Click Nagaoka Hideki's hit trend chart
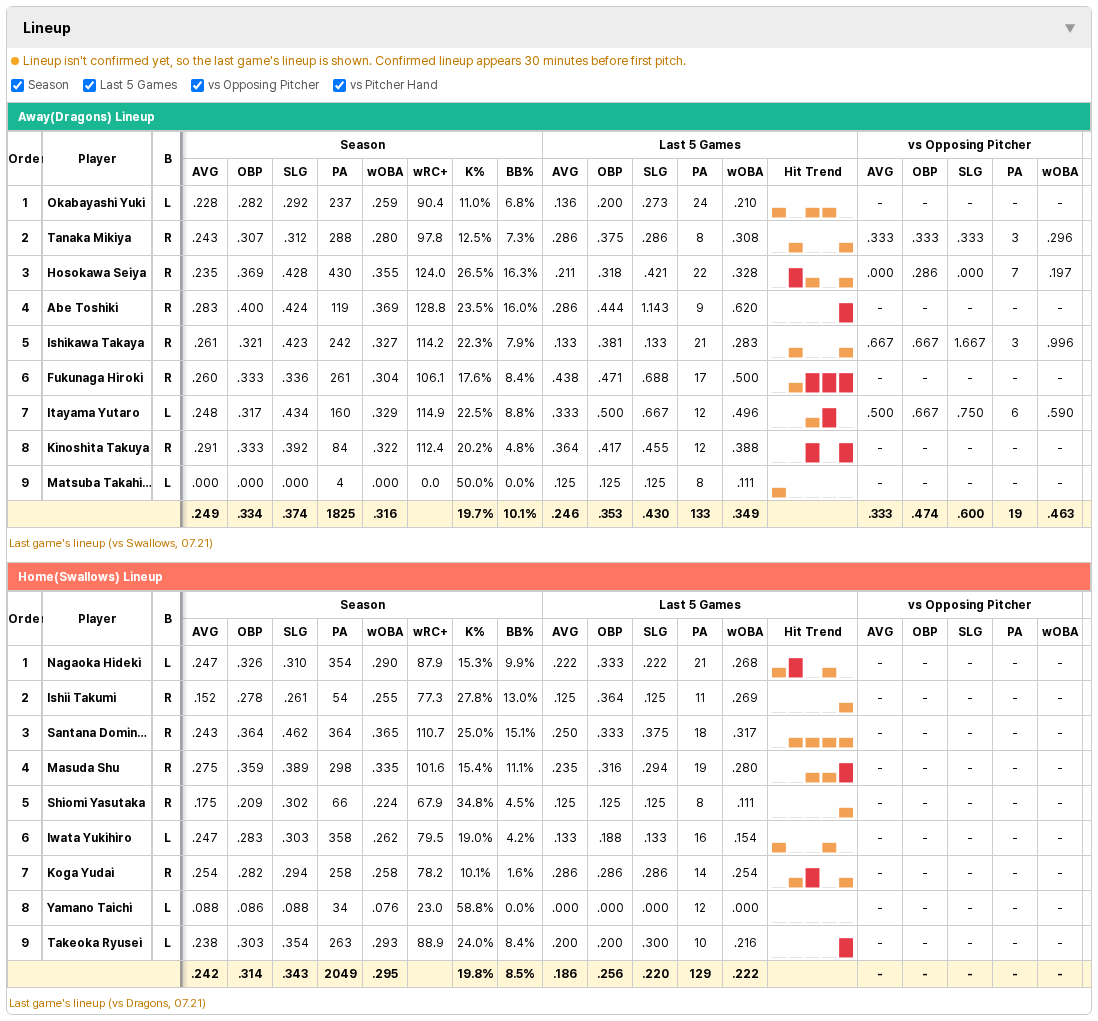 (x=812, y=663)
